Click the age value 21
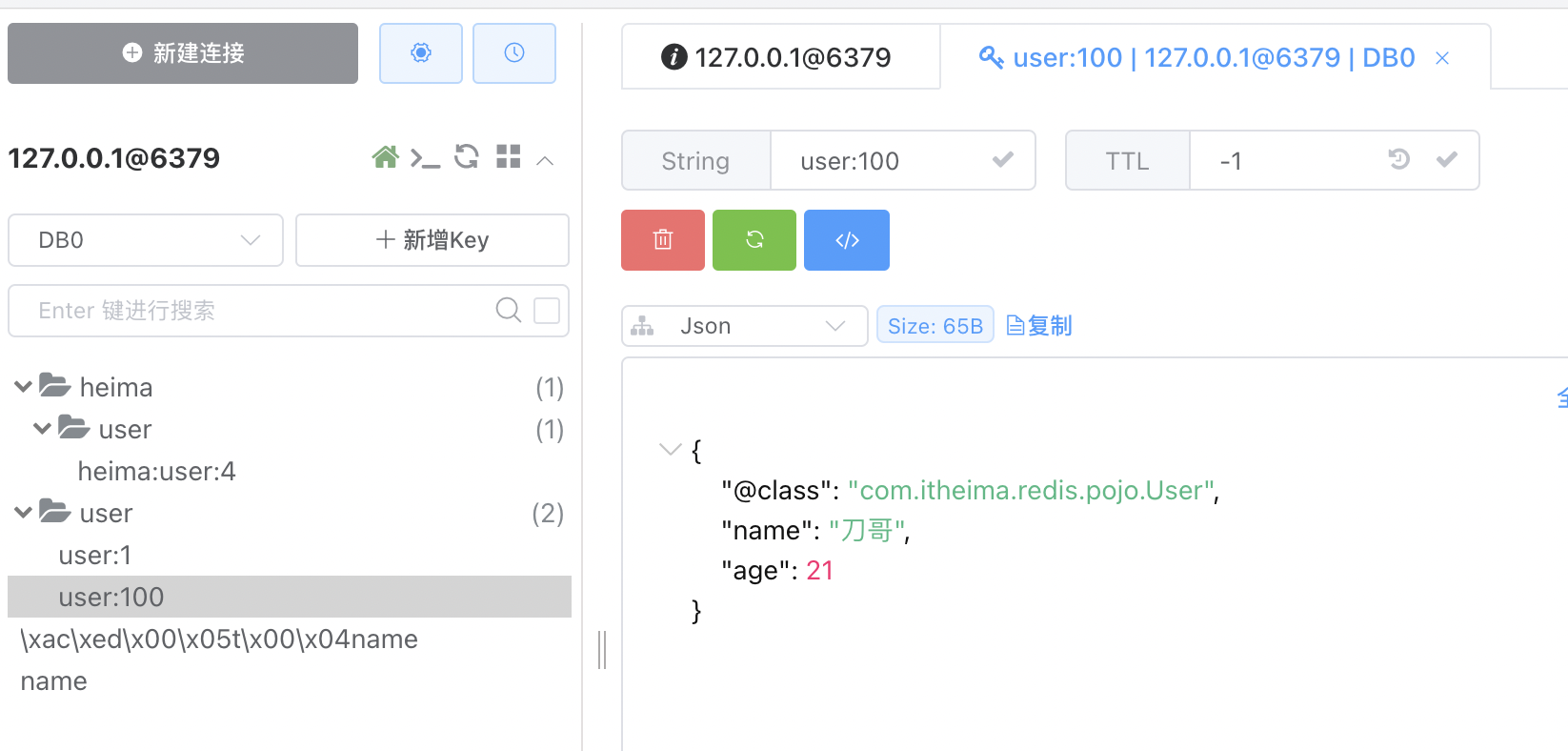Screen dimensions: 1568x751 coord(820,570)
